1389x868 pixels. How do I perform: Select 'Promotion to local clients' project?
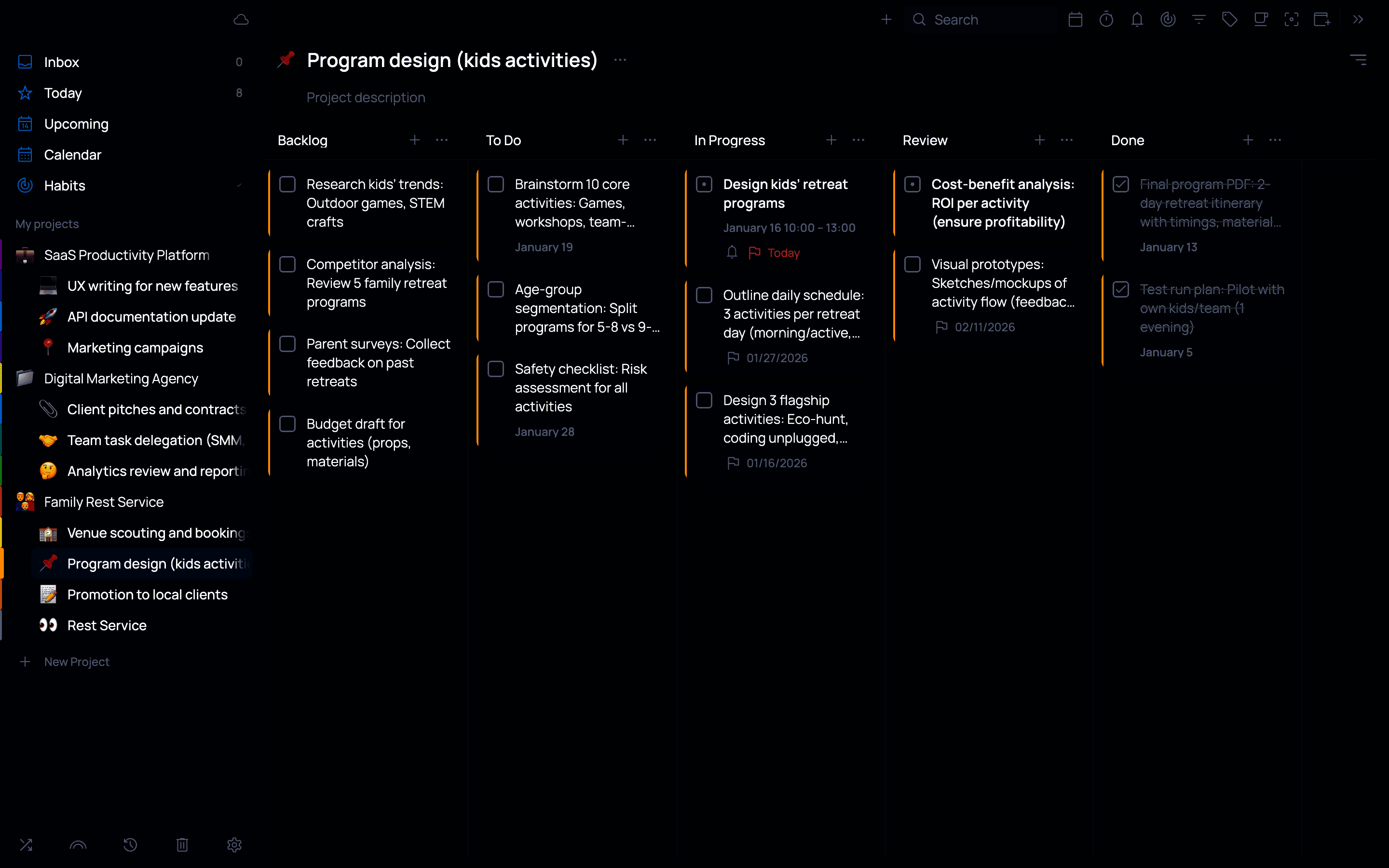coord(147,595)
